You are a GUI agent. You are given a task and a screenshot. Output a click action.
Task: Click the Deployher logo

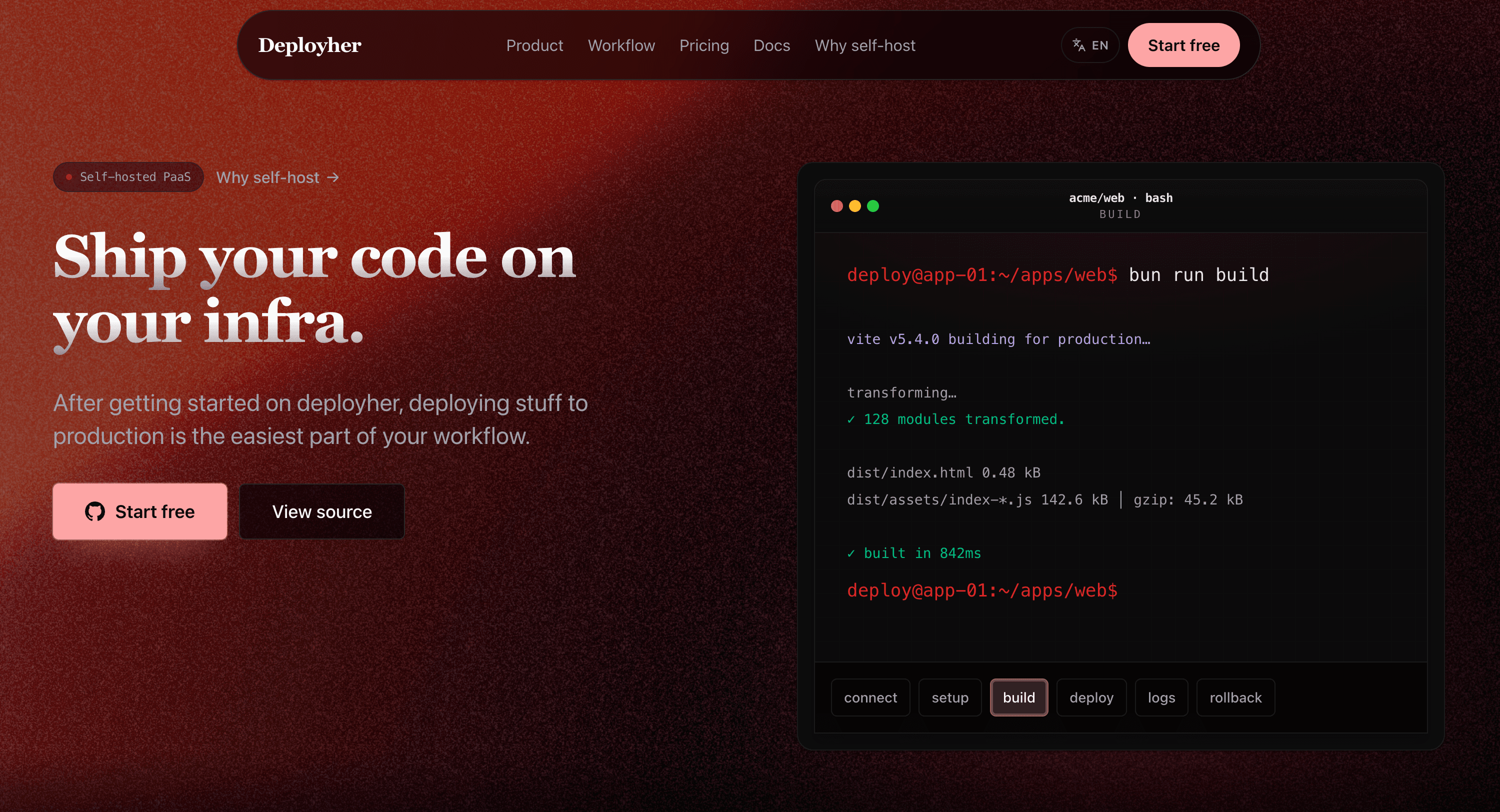pos(309,45)
